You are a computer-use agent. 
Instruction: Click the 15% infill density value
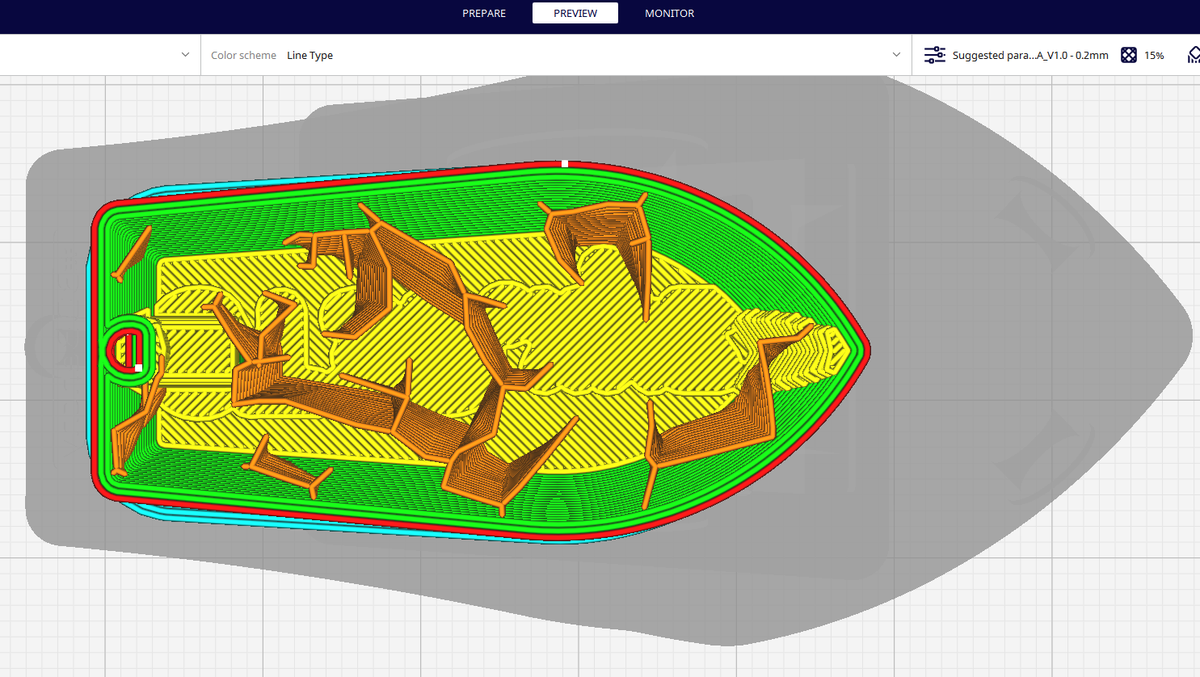1155,55
